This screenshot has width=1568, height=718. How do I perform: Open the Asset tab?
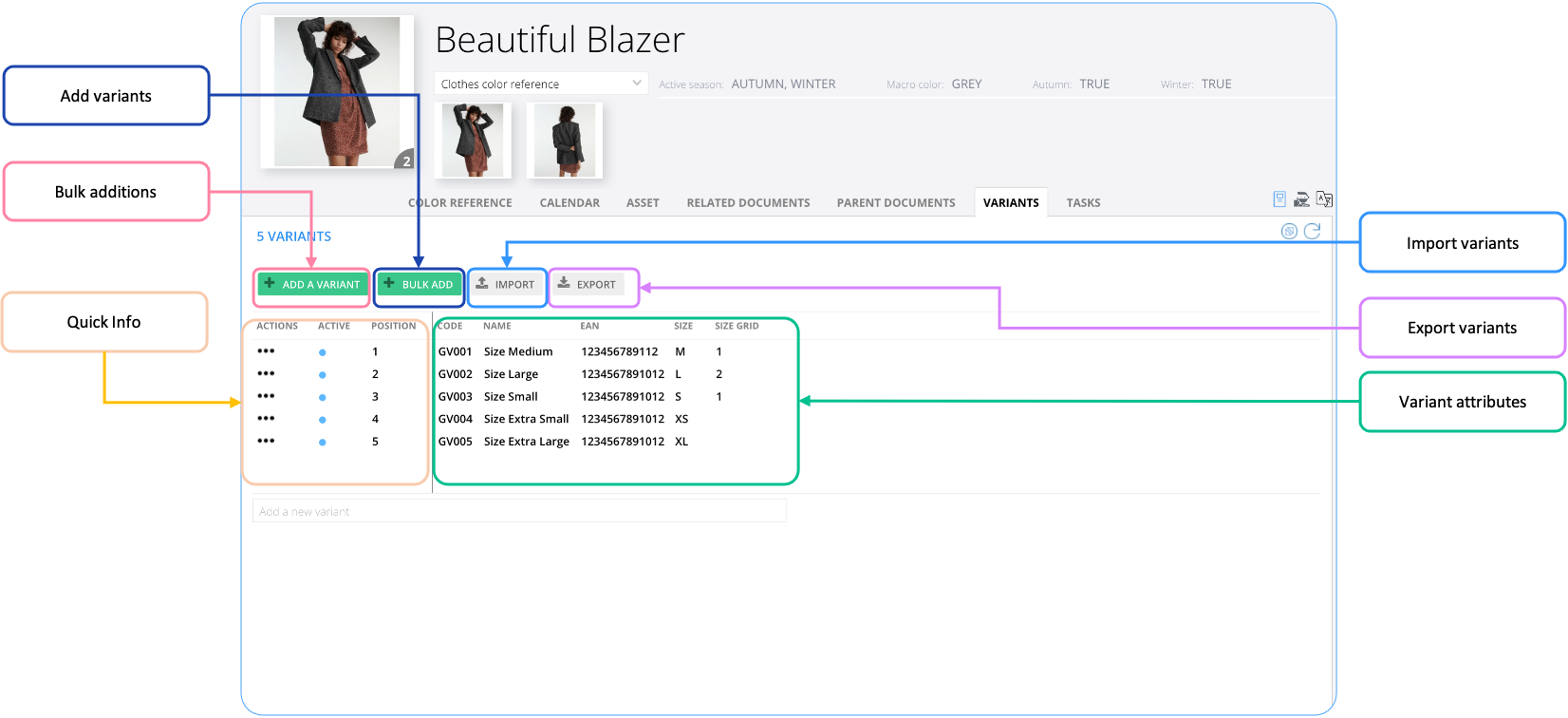(643, 203)
